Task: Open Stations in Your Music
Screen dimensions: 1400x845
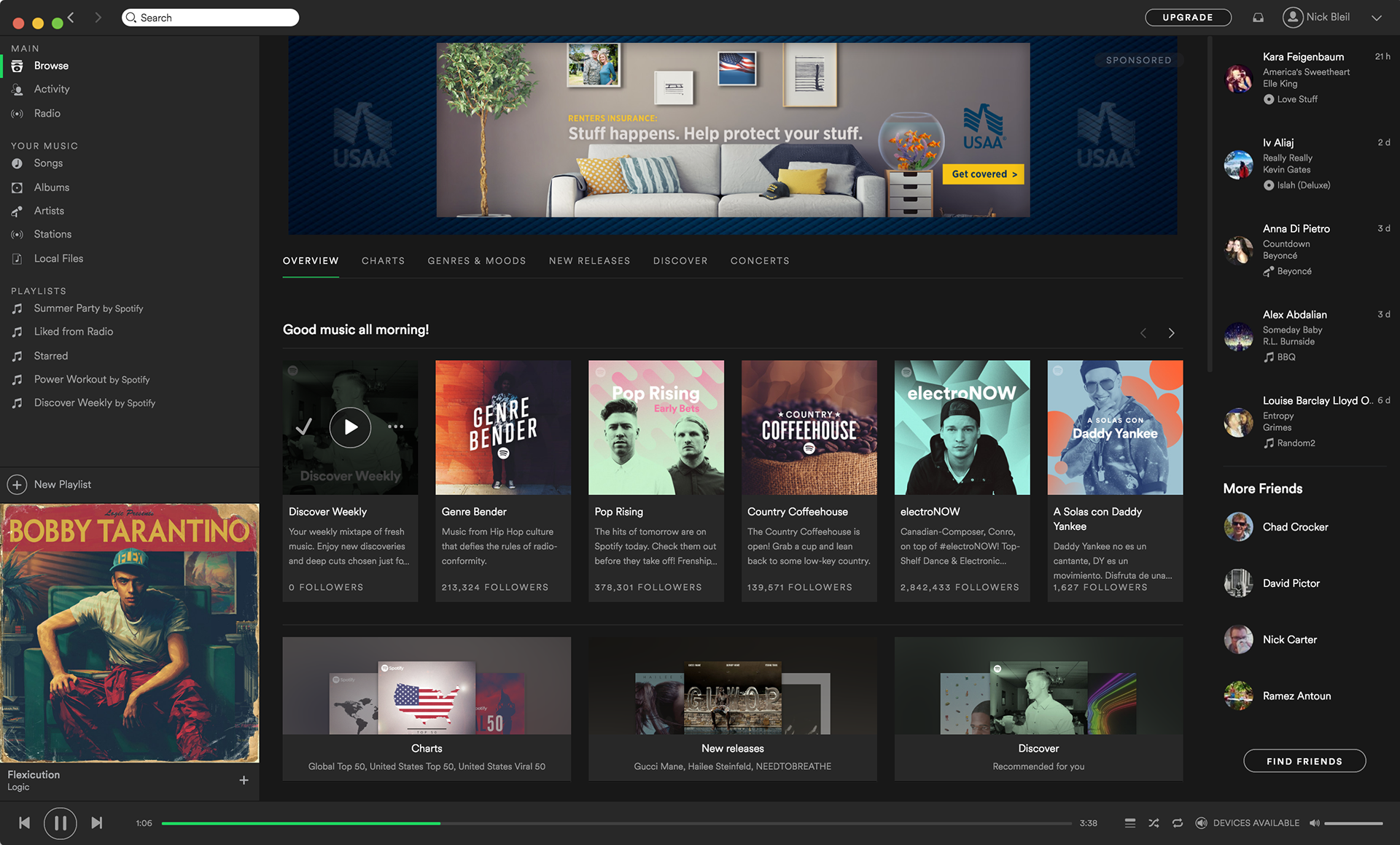Action: pos(52,234)
